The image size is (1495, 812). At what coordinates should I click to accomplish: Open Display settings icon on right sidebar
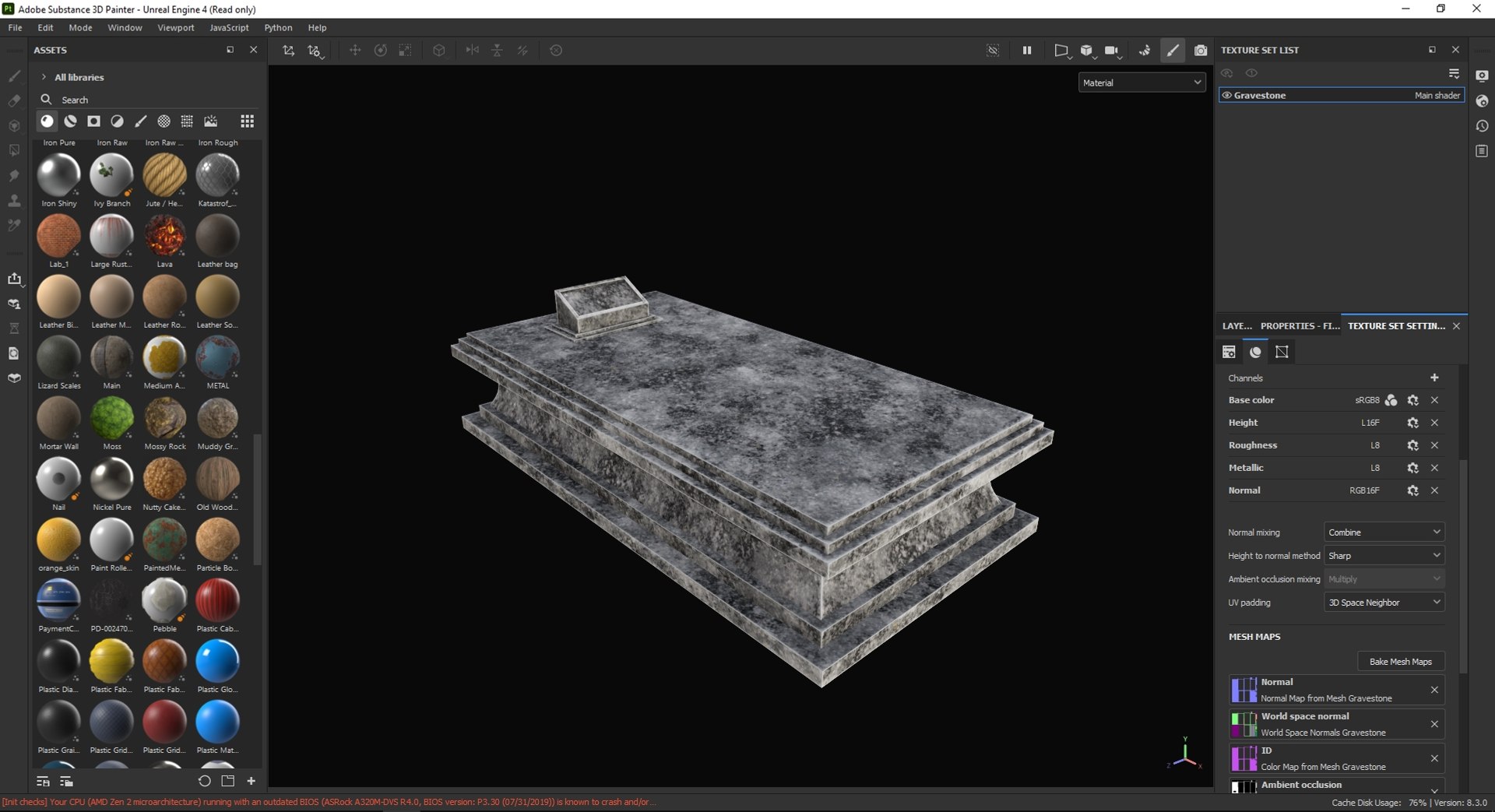pyautogui.click(x=1482, y=76)
